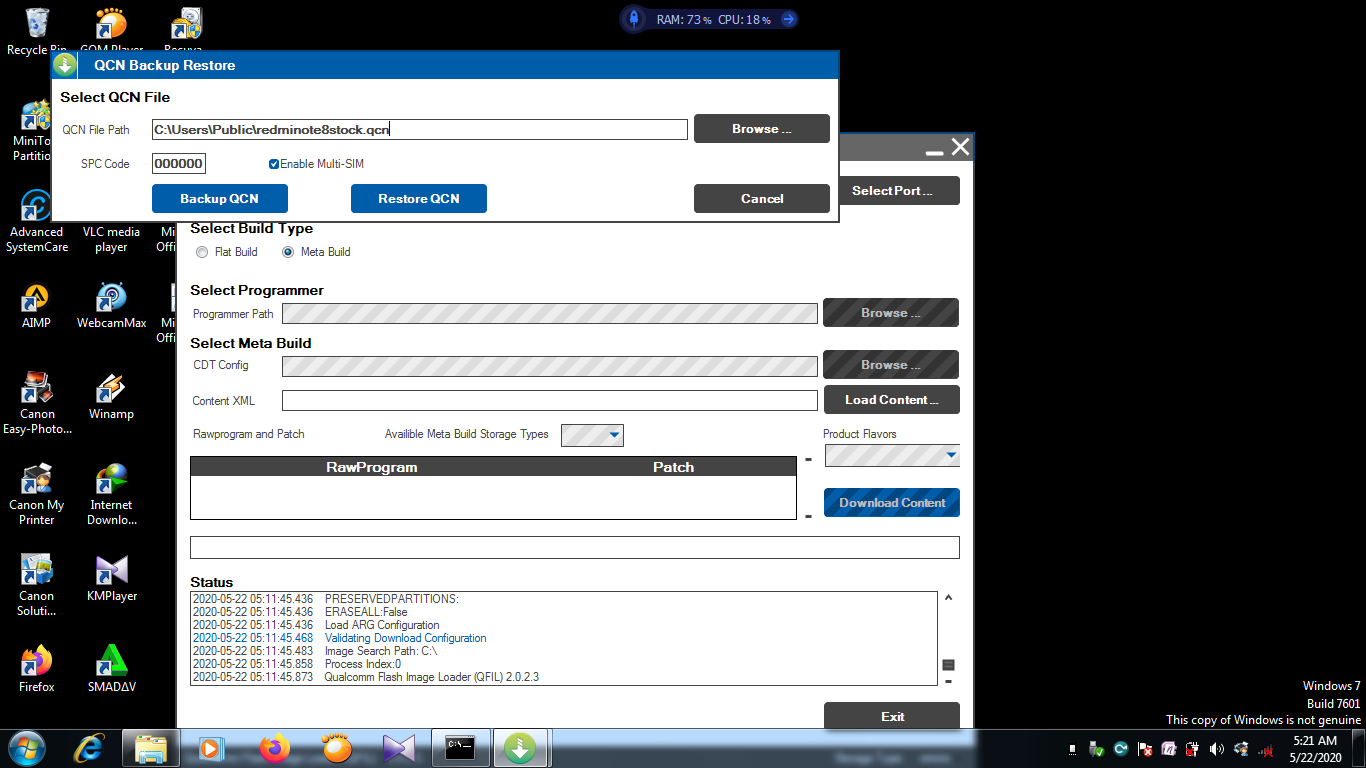The height and width of the screenshot is (768, 1366).
Task: Open Internet Download Manager desktop icon
Action: point(111,494)
